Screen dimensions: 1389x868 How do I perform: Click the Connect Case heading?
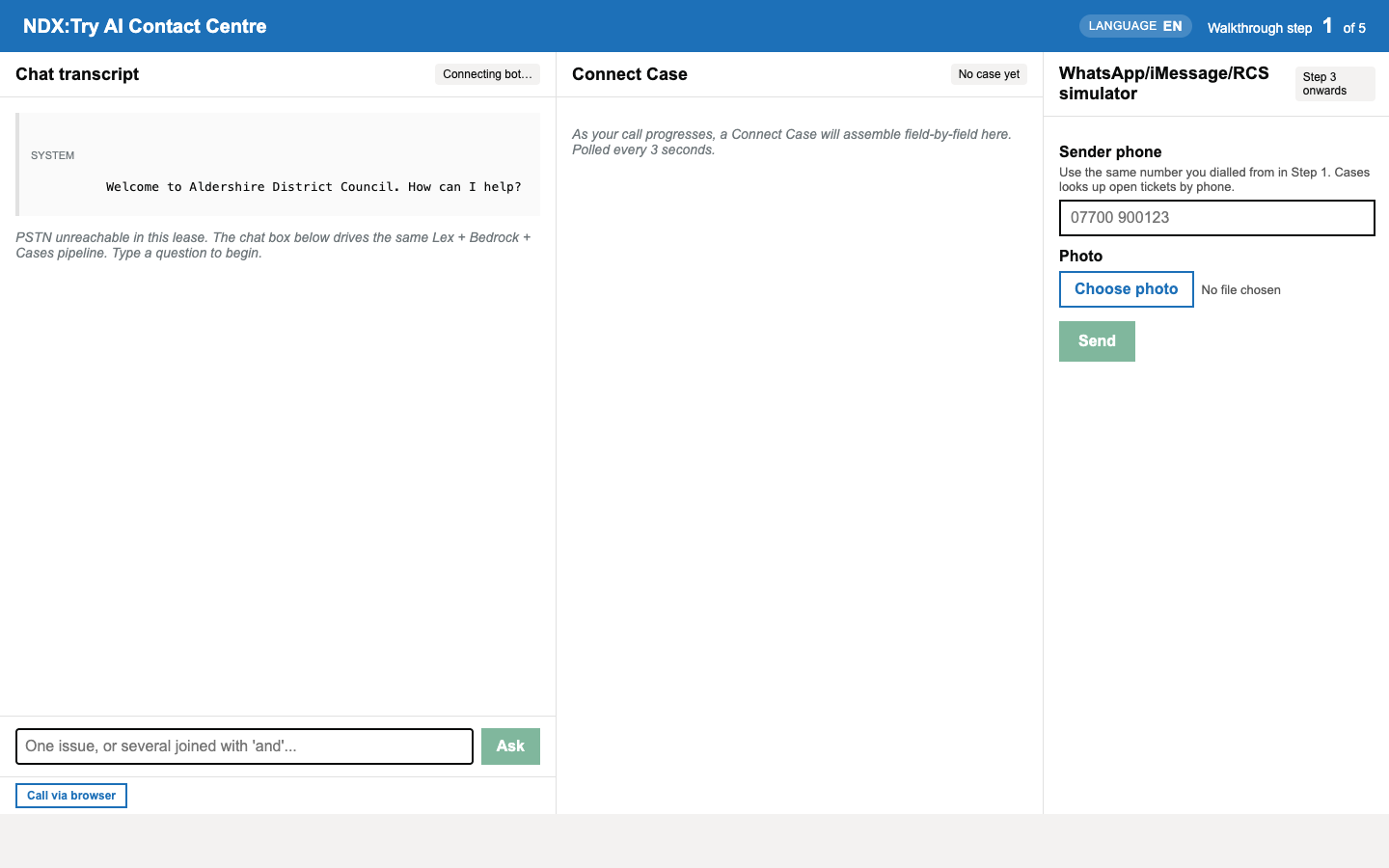point(630,74)
